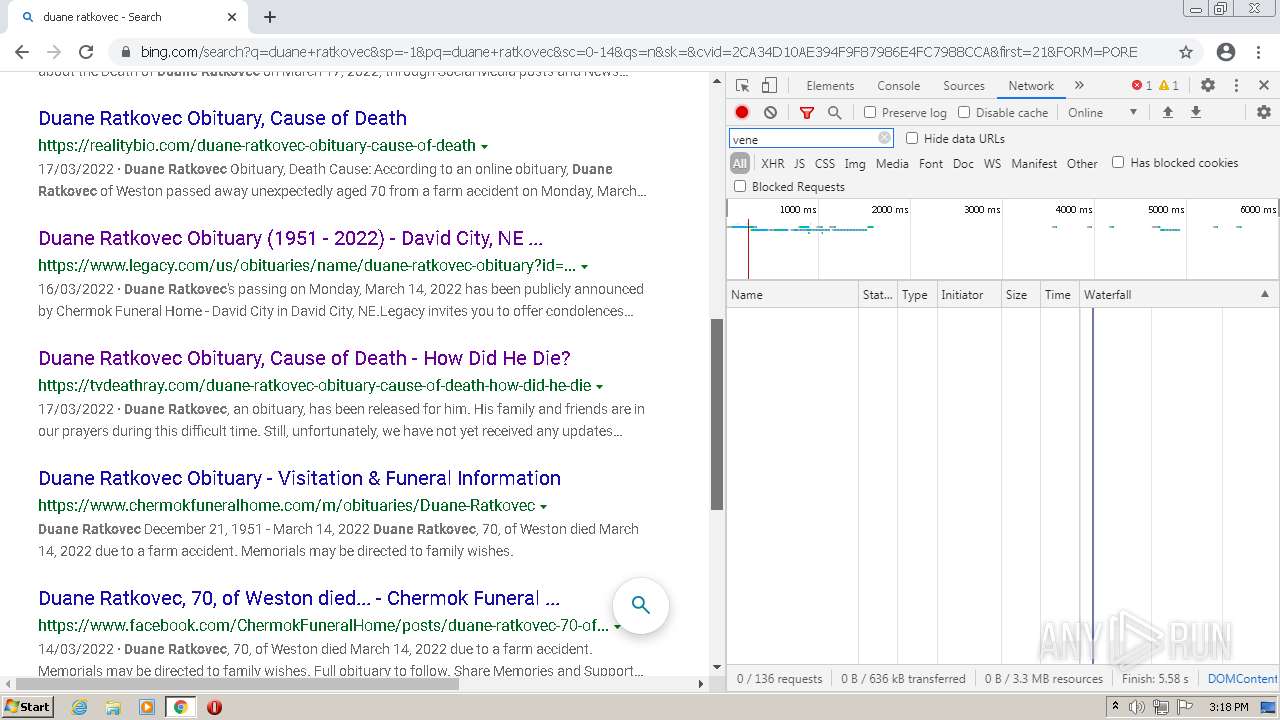Clear the network log

(770, 113)
